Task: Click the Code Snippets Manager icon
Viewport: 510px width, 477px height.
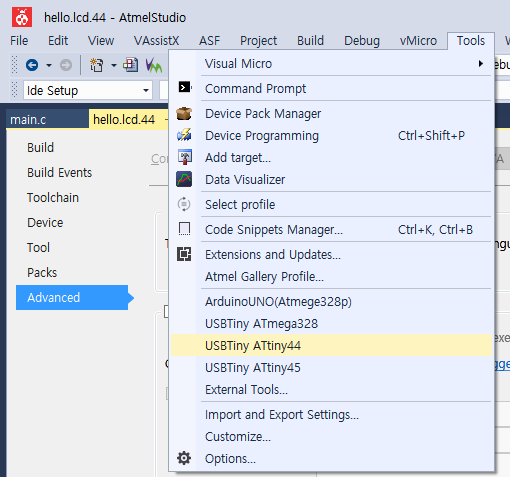Action: click(x=184, y=229)
